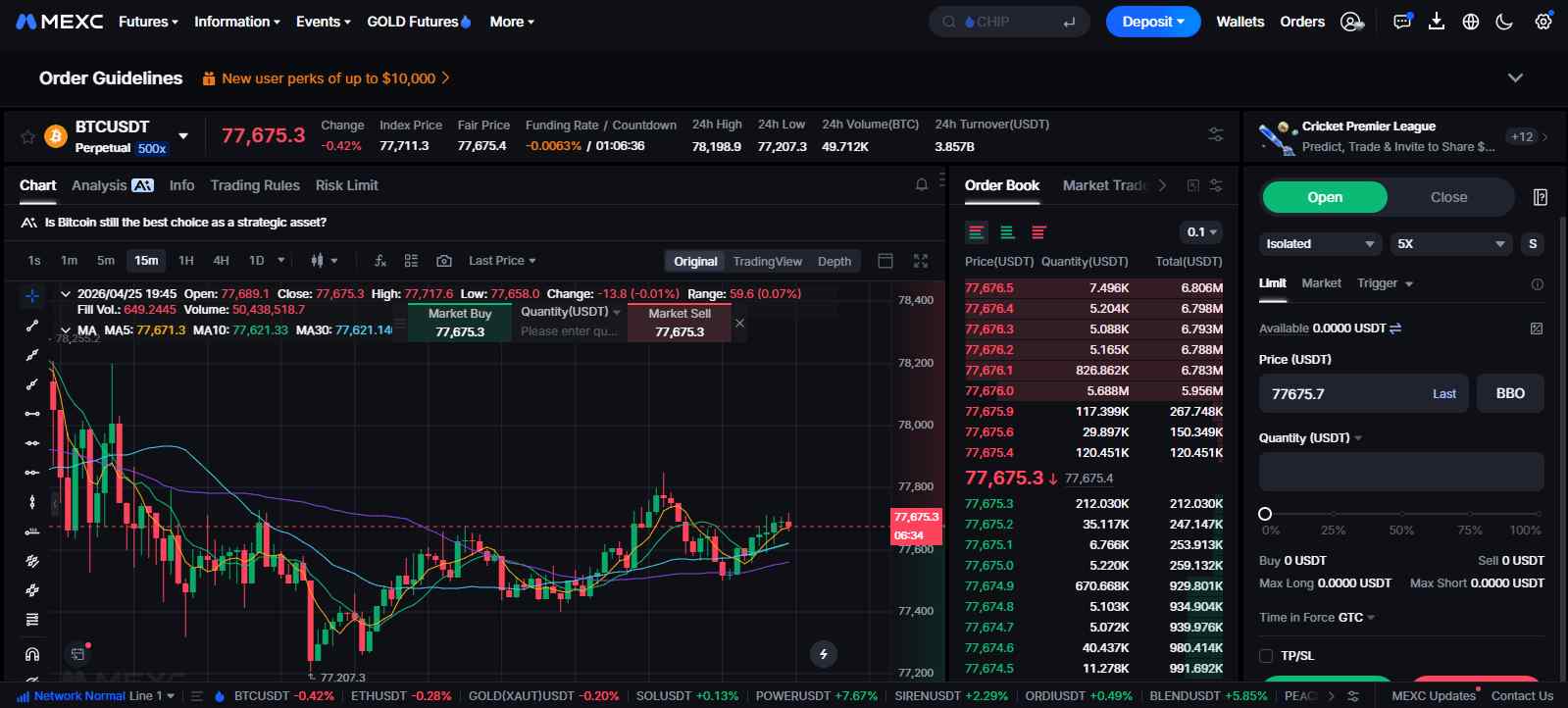Add BTCUSDT to favorites with the star icon
Image resolution: width=1568 pixels, height=708 pixels.
coord(27,136)
